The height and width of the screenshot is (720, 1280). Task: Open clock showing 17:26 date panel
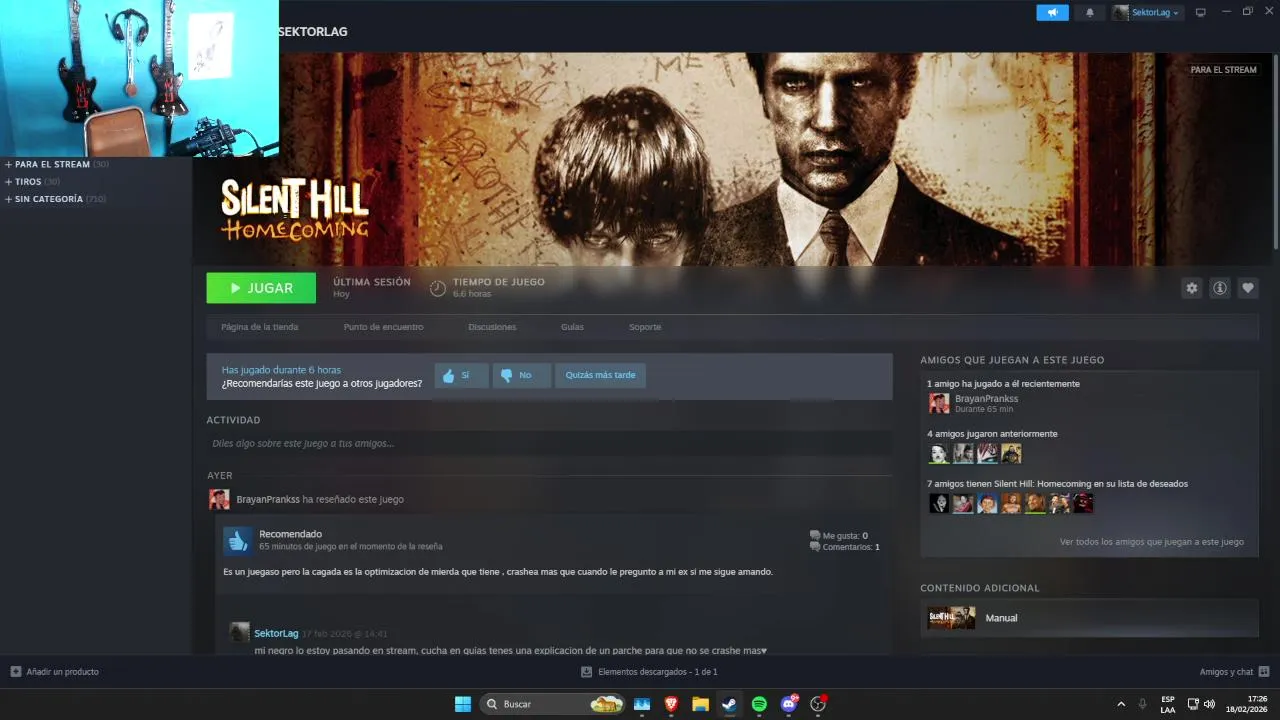coord(1247,704)
